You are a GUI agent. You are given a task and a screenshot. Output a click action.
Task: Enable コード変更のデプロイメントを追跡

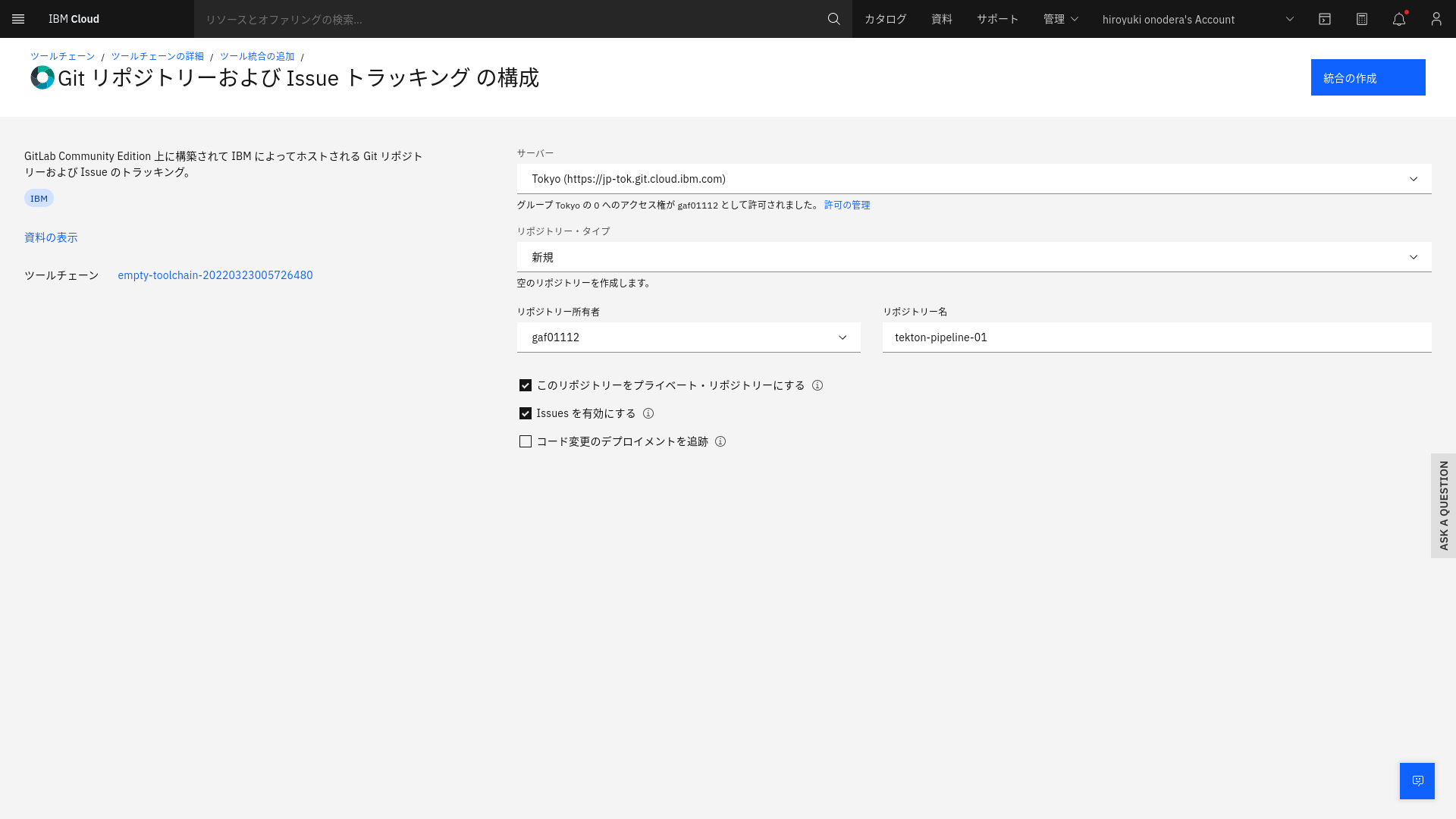click(x=525, y=441)
